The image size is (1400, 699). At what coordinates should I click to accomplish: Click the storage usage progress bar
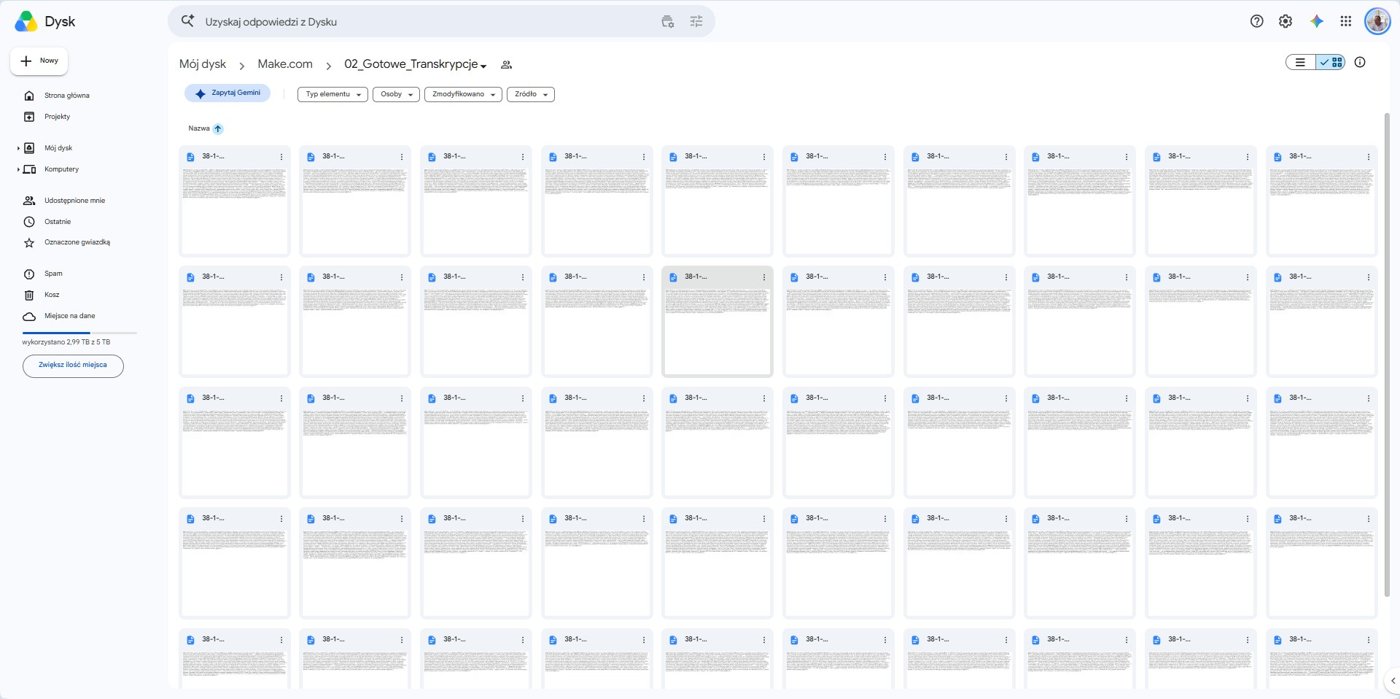click(79, 333)
